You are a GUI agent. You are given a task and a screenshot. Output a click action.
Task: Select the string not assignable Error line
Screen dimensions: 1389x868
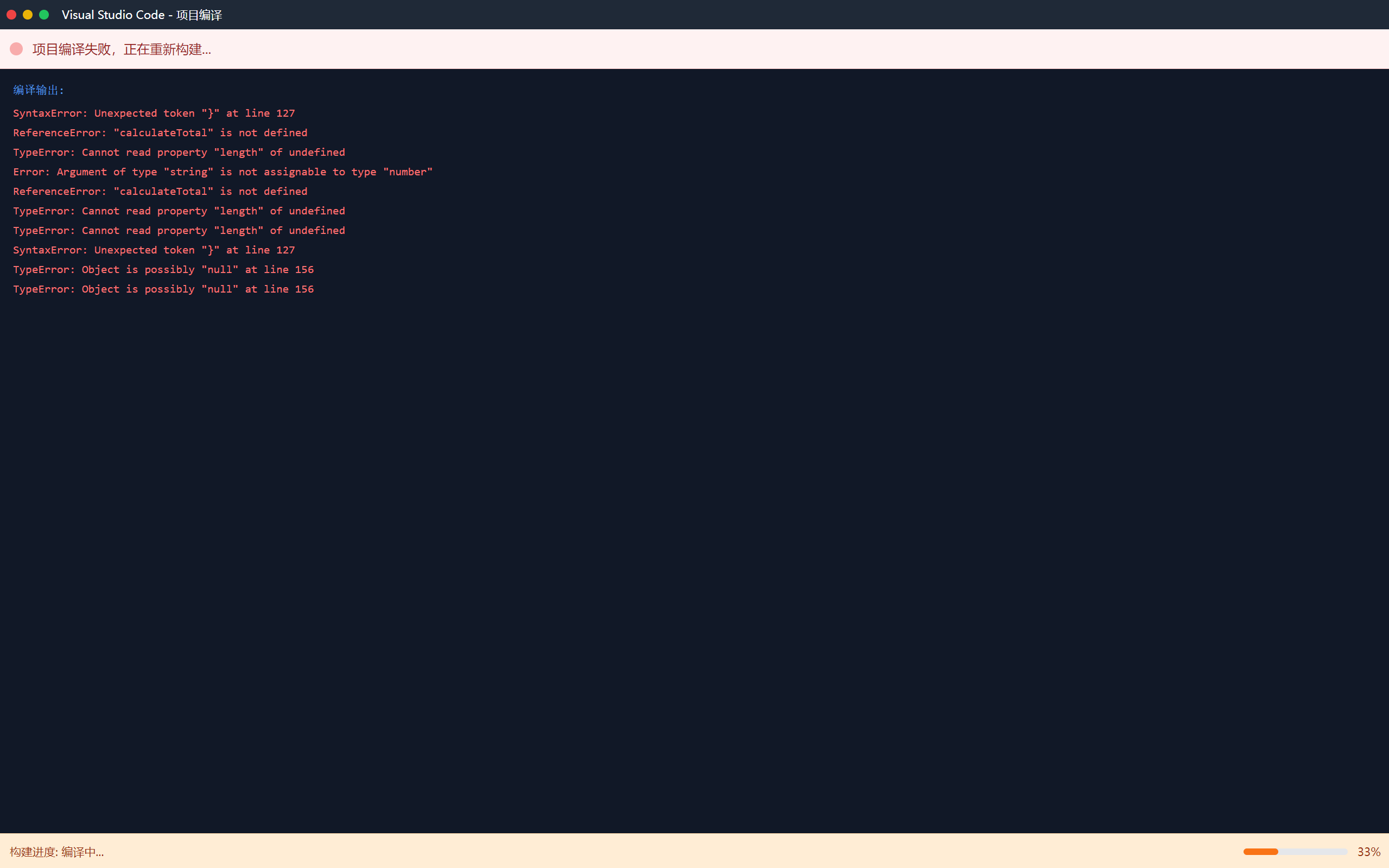(223, 172)
